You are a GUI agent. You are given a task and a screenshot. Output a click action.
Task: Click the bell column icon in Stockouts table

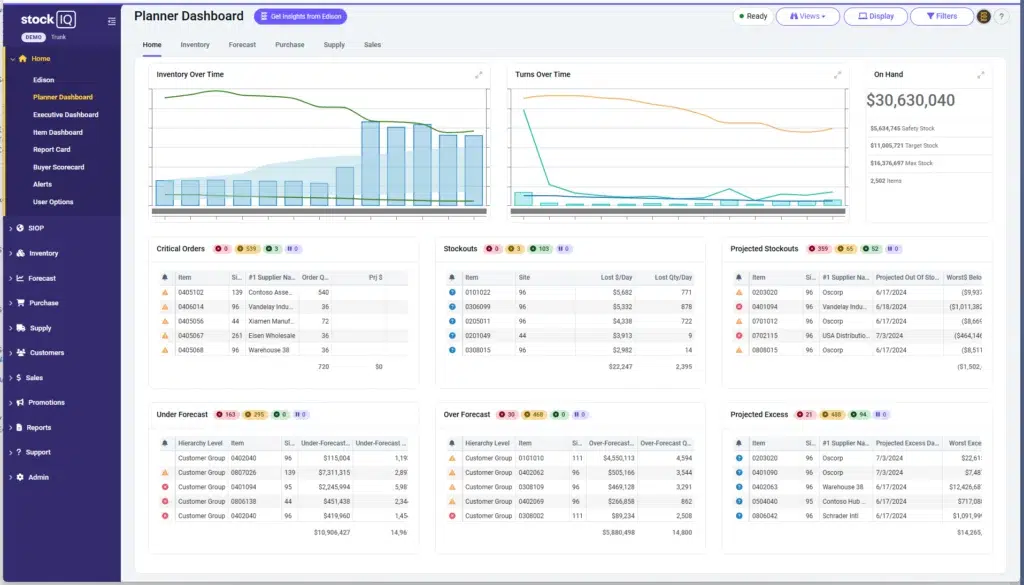(451, 277)
